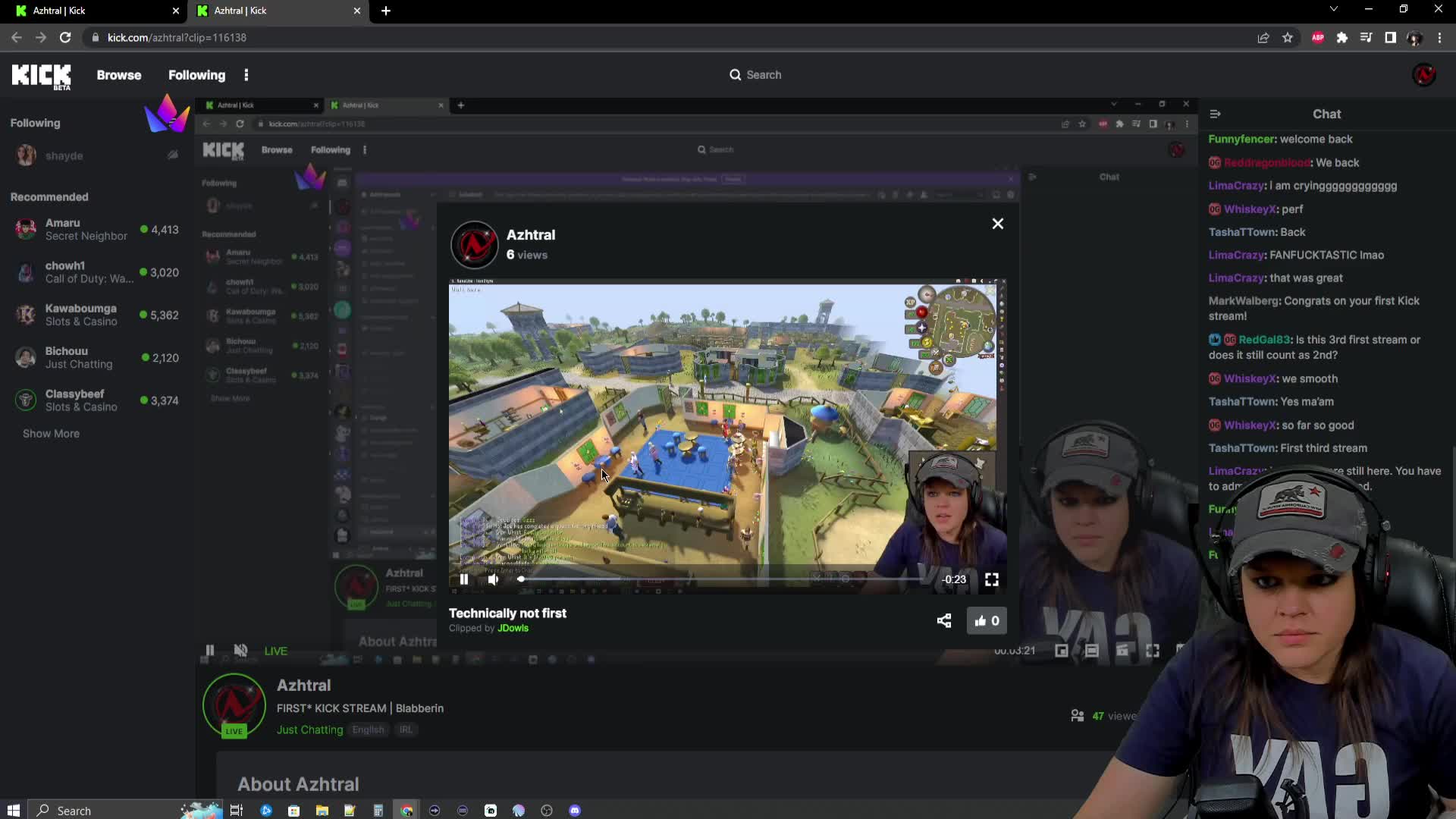
Task: Open recommended channel chowh1
Action: [x=96, y=272]
